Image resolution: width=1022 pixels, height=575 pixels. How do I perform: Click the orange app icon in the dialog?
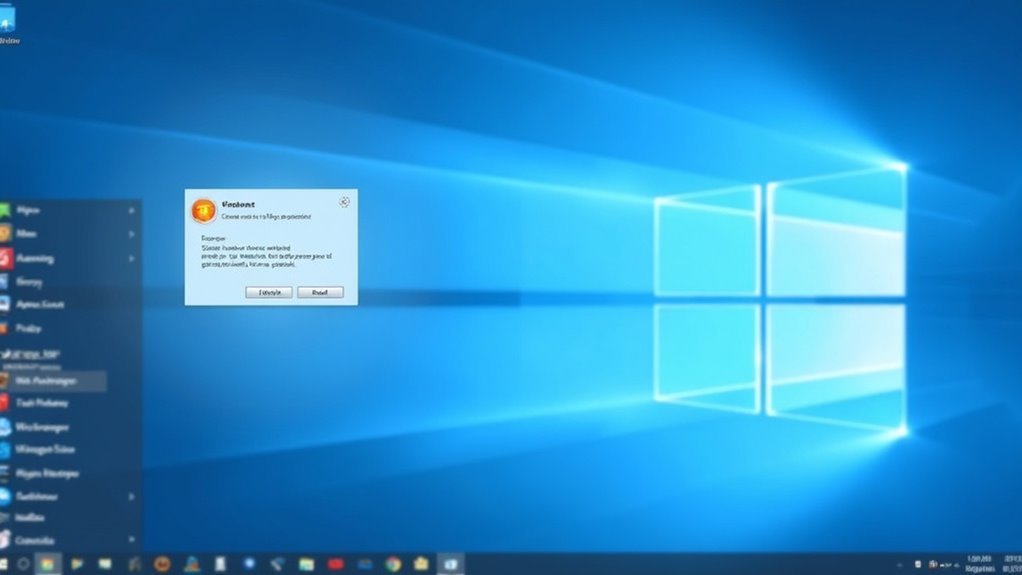(x=203, y=210)
